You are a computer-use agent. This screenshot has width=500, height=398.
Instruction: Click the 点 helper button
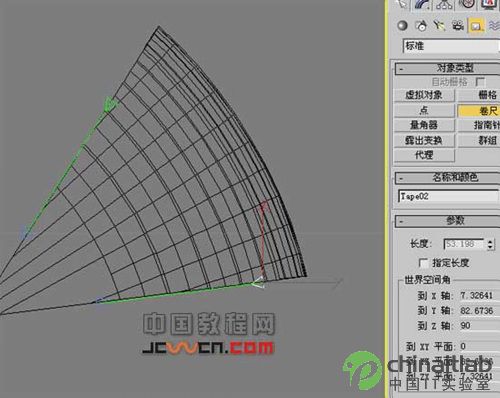pyautogui.click(x=424, y=110)
